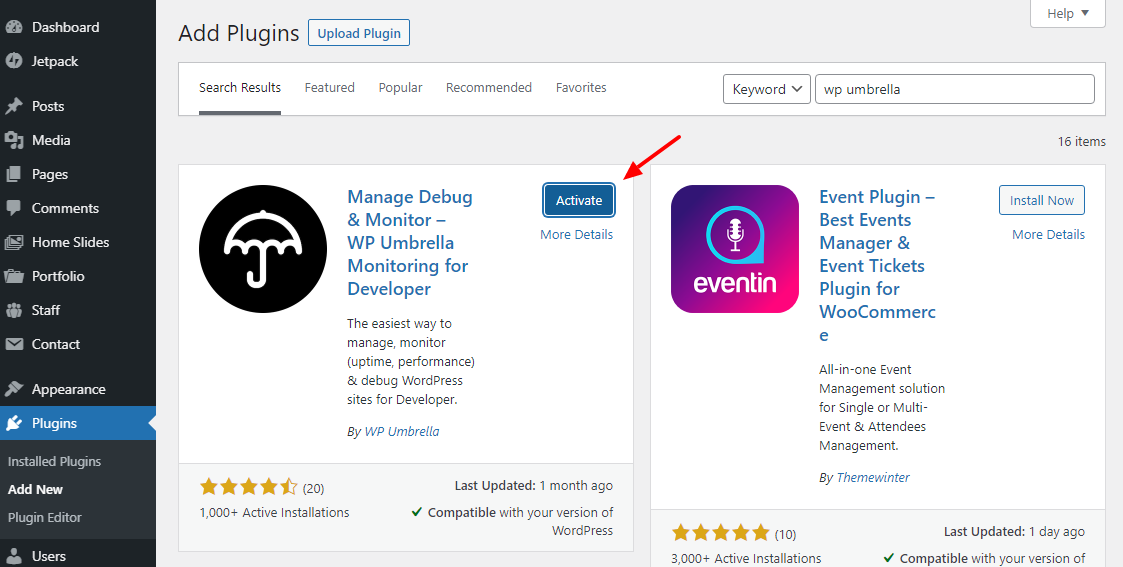1123x567 pixels.
Task: Click the Eventin plugin logo
Action: tap(735, 249)
